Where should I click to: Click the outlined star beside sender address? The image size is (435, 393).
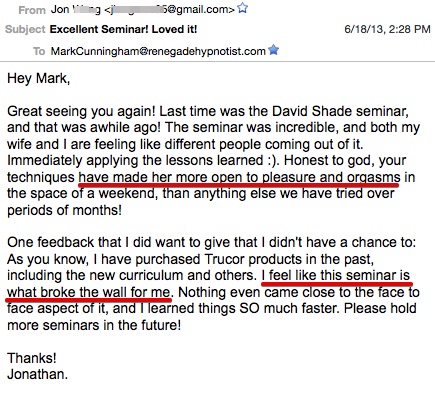(243, 8)
